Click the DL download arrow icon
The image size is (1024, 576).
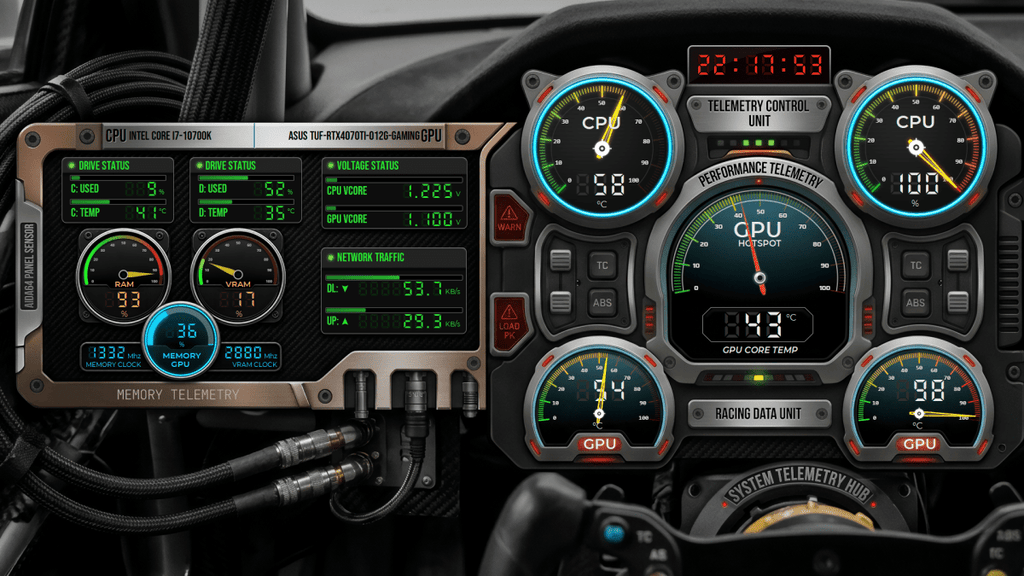point(345,289)
